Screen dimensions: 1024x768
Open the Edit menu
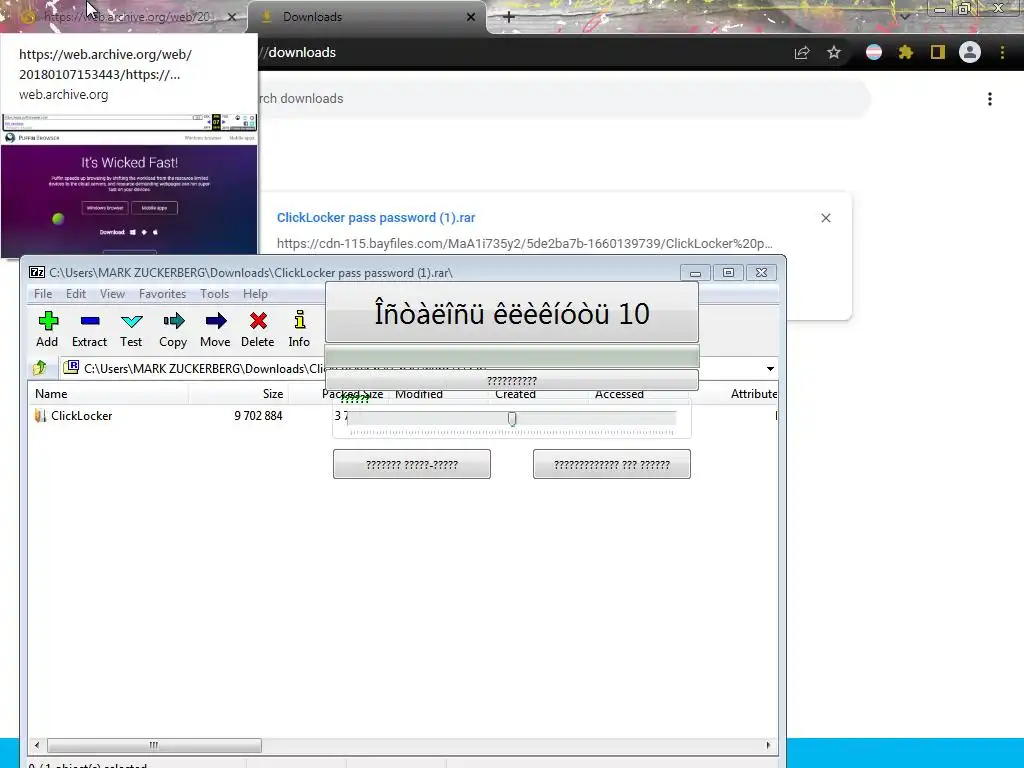point(76,294)
